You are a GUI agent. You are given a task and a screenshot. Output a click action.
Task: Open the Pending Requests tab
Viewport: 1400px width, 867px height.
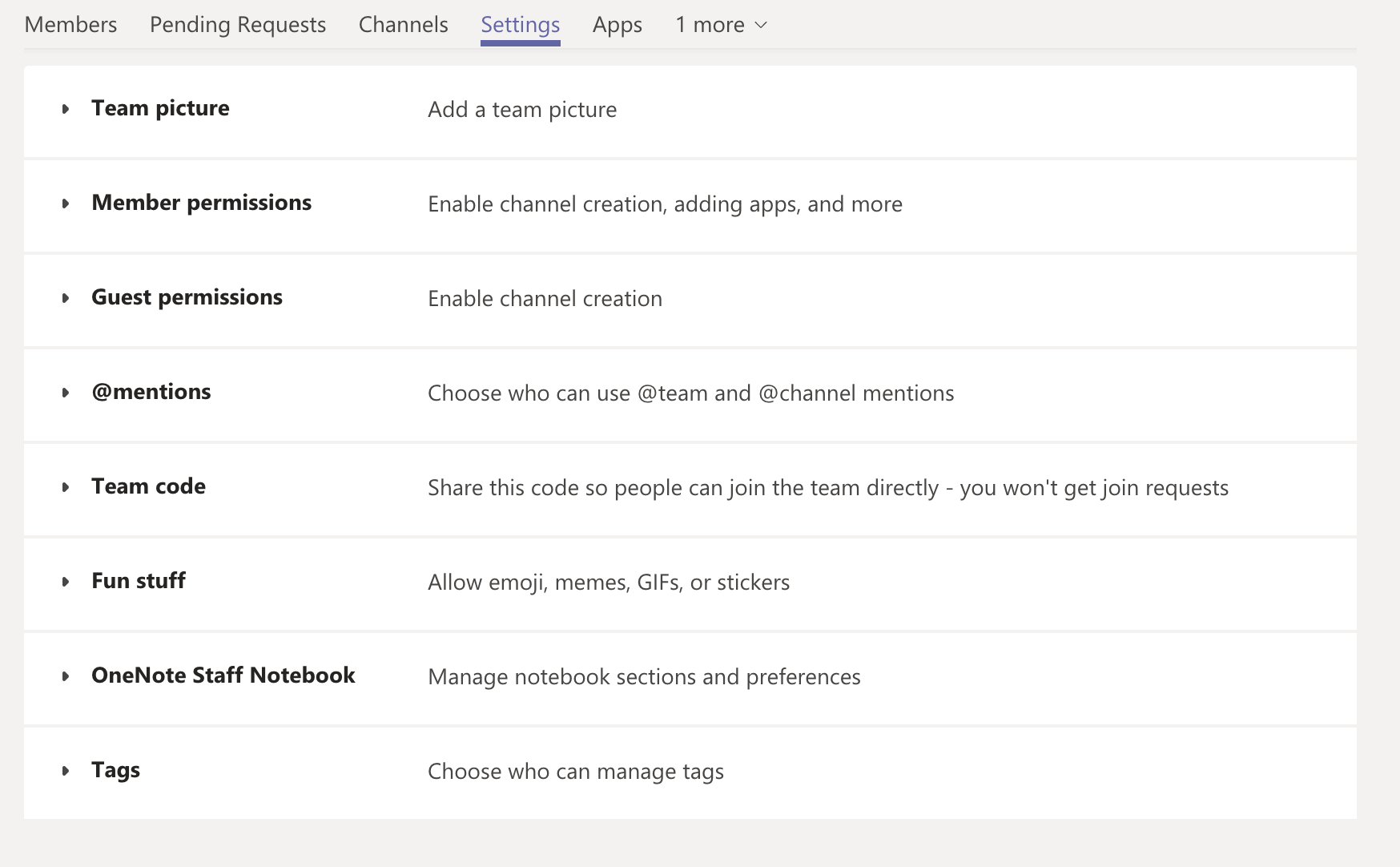(238, 25)
